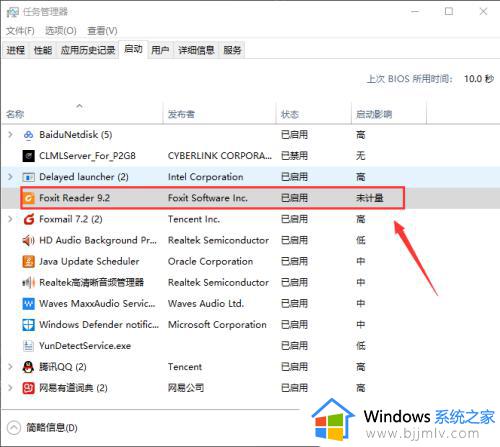Switch to the 性能 tab
This screenshot has width=500, height=447.
[43, 50]
